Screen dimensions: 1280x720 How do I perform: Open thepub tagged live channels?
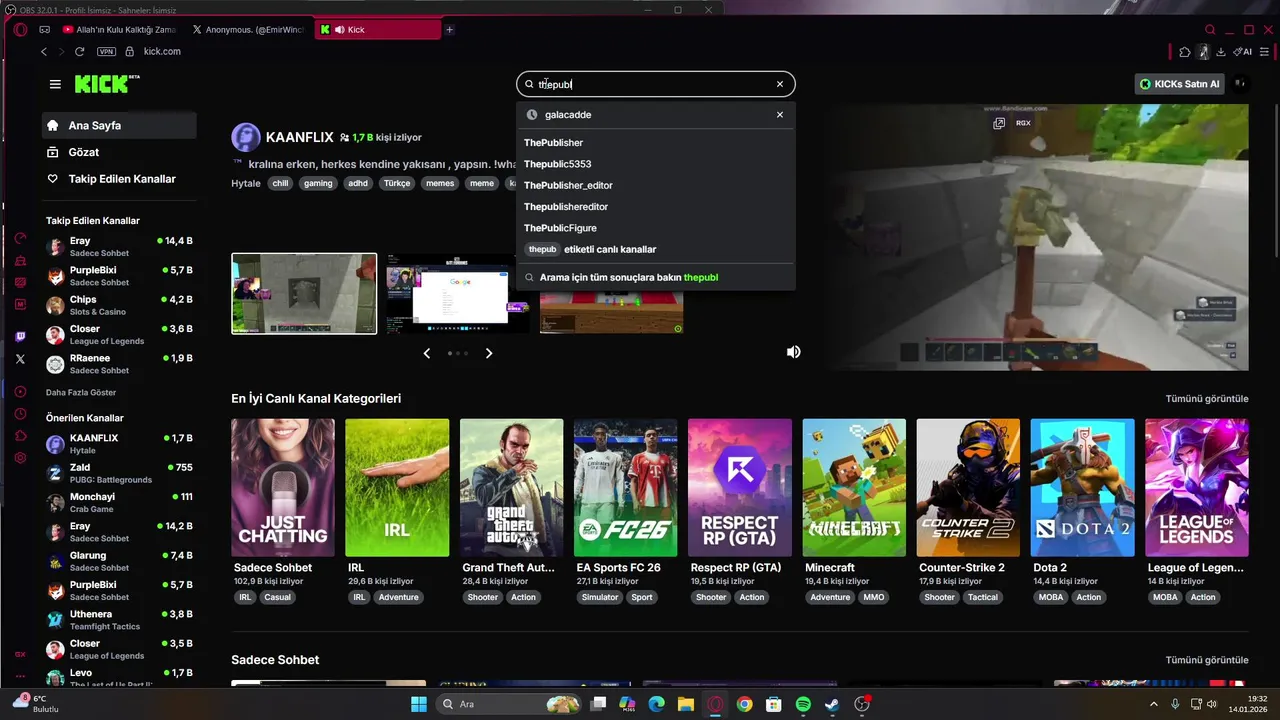(x=592, y=249)
